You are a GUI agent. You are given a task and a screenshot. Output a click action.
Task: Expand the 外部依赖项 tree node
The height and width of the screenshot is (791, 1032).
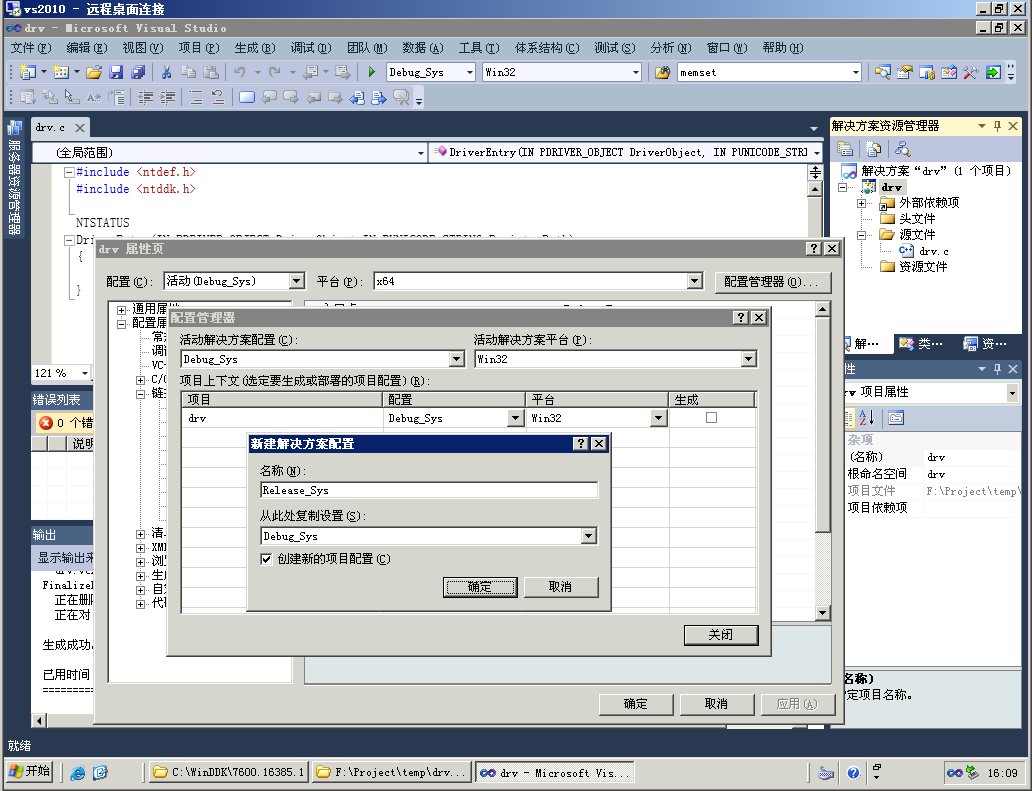coord(862,203)
